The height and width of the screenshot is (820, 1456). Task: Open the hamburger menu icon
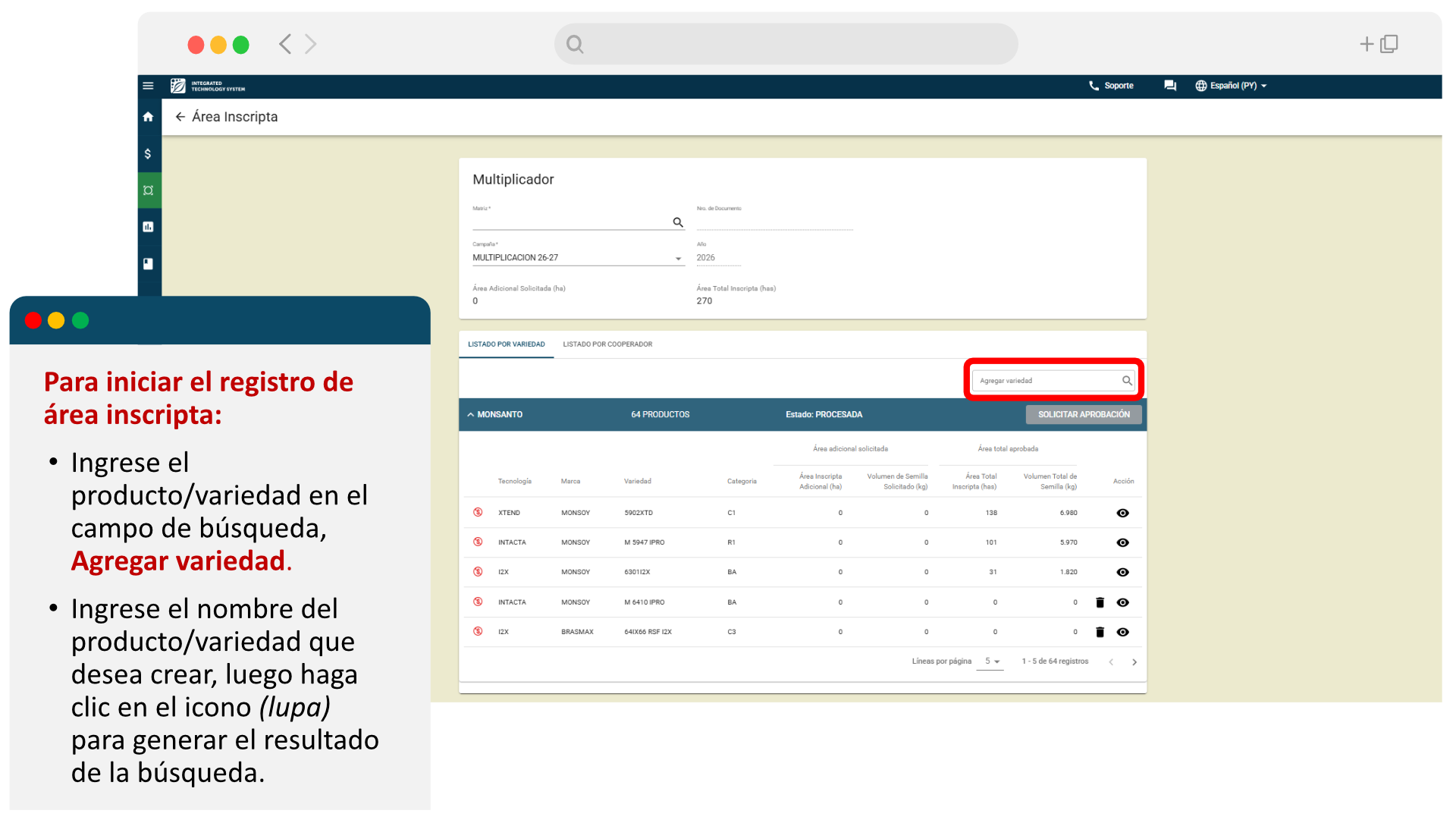pyautogui.click(x=148, y=86)
